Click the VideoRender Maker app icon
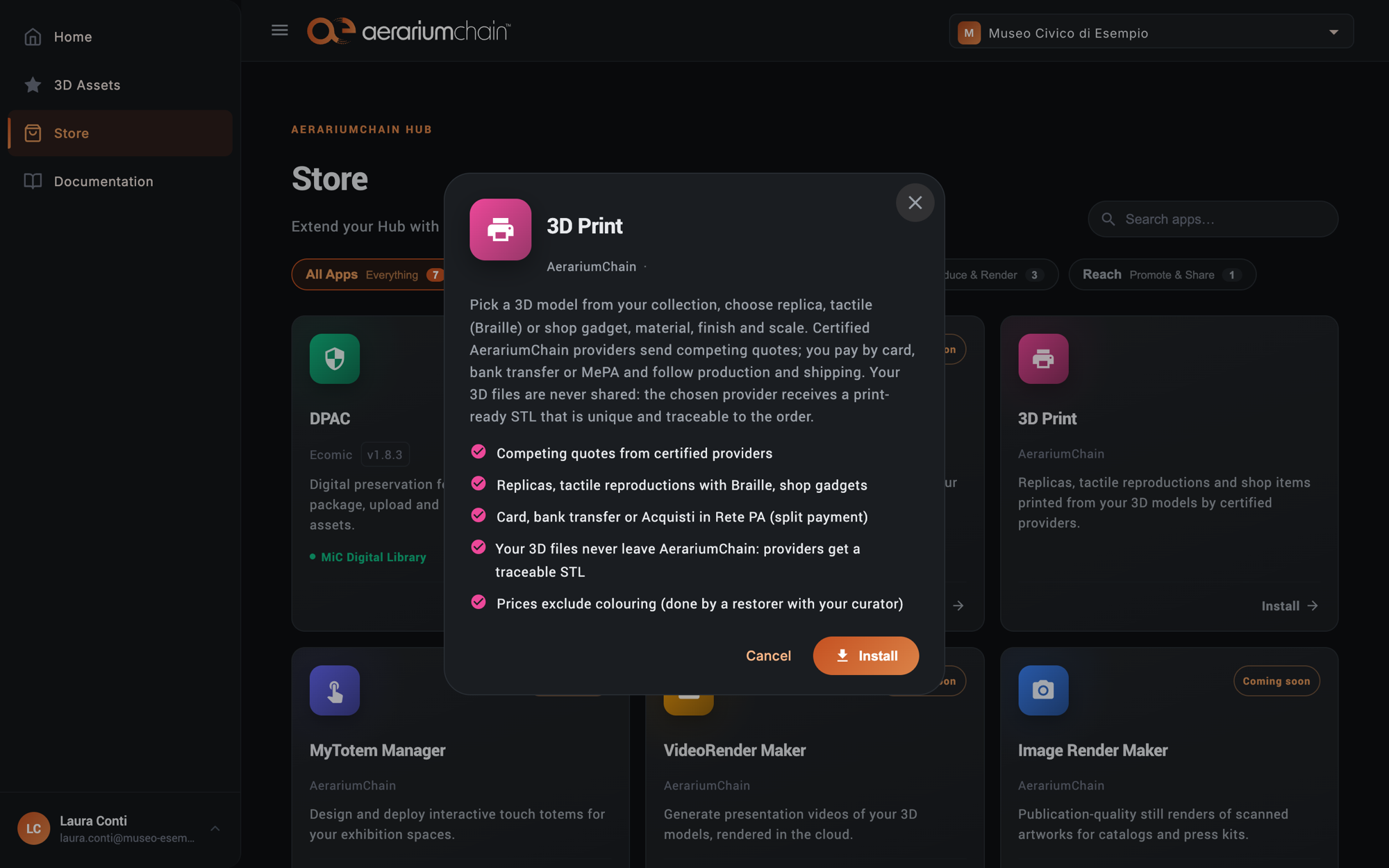 (688, 704)
